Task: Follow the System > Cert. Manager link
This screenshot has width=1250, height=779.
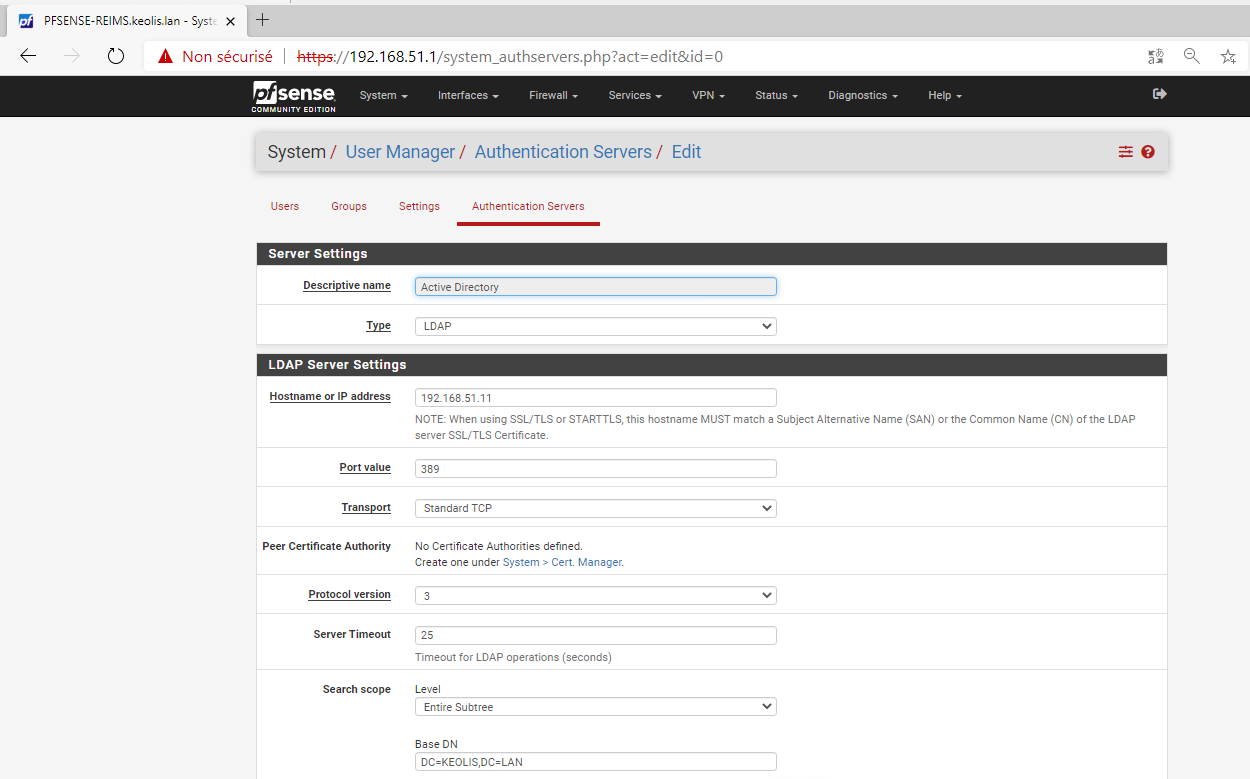Action: pyautogui.click(x=562, y=562)
